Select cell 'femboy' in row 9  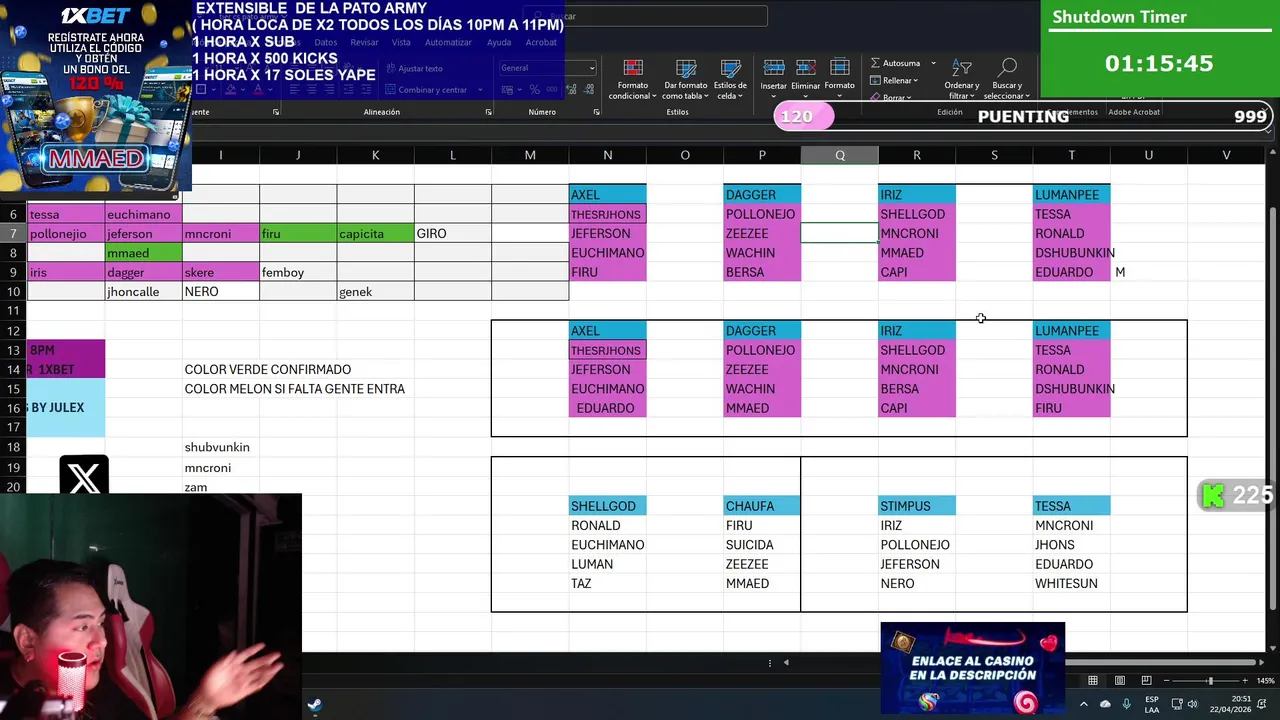(298, 272)
